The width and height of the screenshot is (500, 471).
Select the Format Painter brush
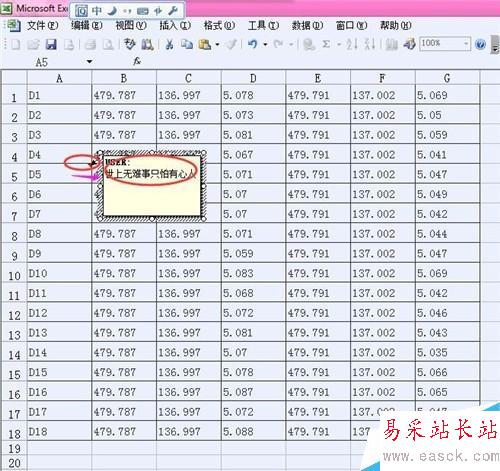[x=232, y=44]
